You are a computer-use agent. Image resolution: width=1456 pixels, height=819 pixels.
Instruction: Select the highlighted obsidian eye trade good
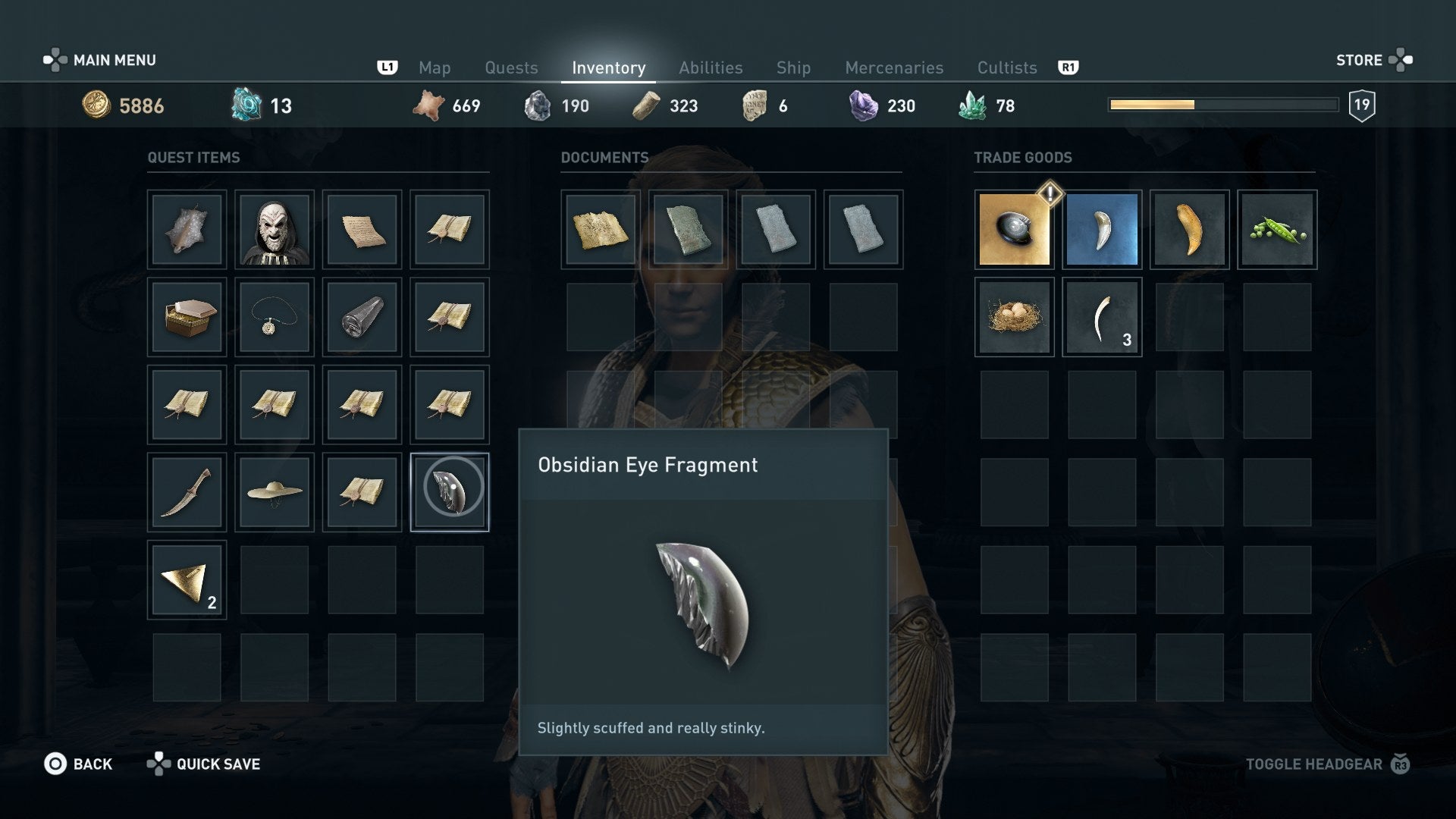(1014, 229)
